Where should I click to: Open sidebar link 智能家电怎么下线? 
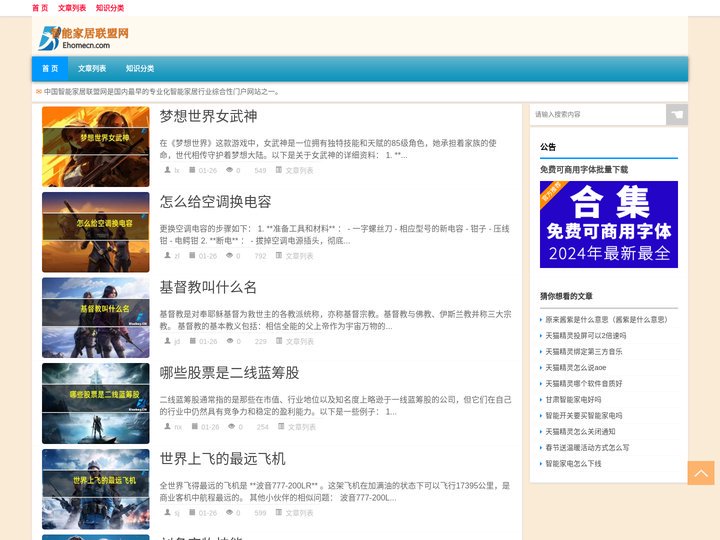573,464
